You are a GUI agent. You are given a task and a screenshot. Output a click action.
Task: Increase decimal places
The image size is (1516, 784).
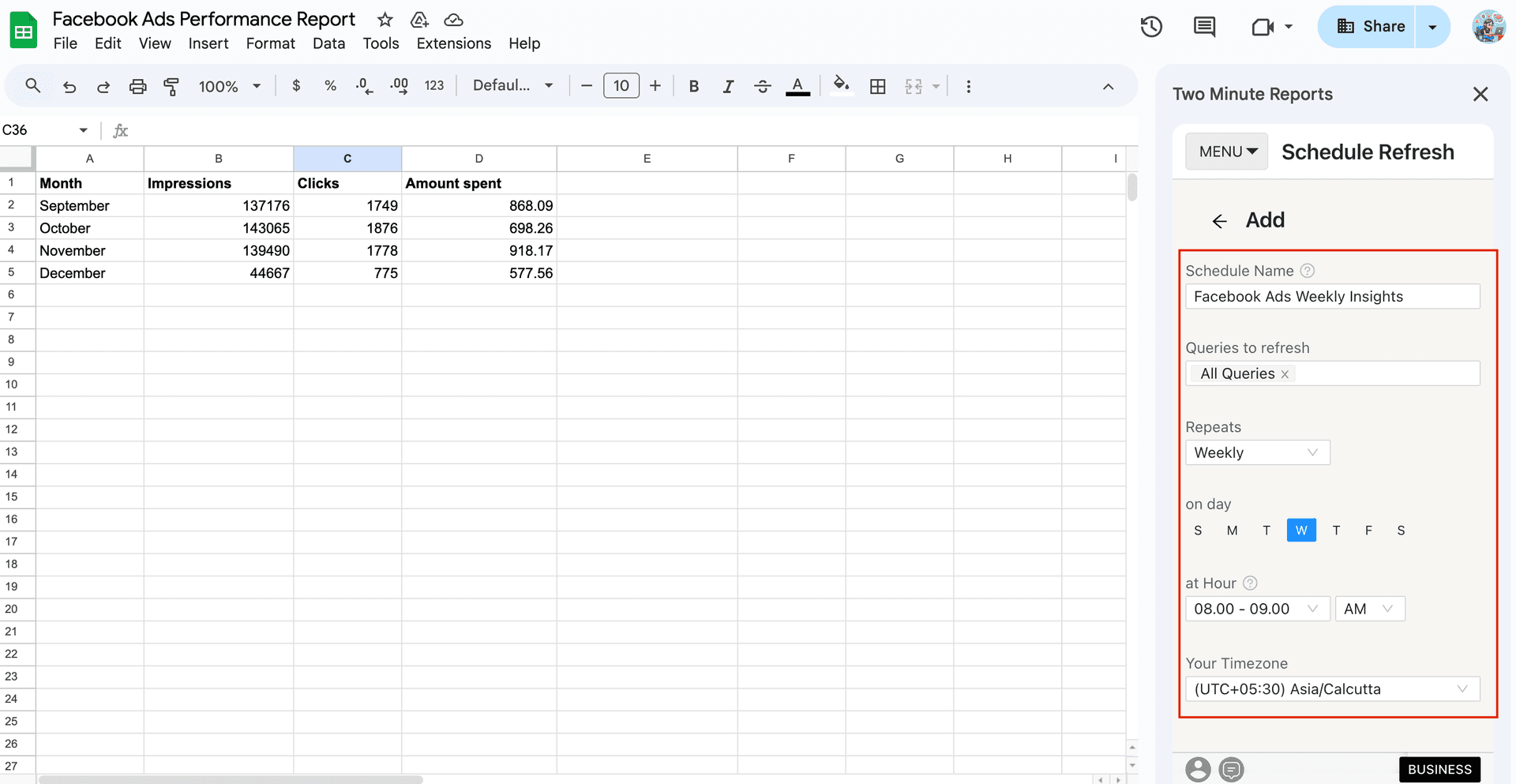click(x=399, y=86)
